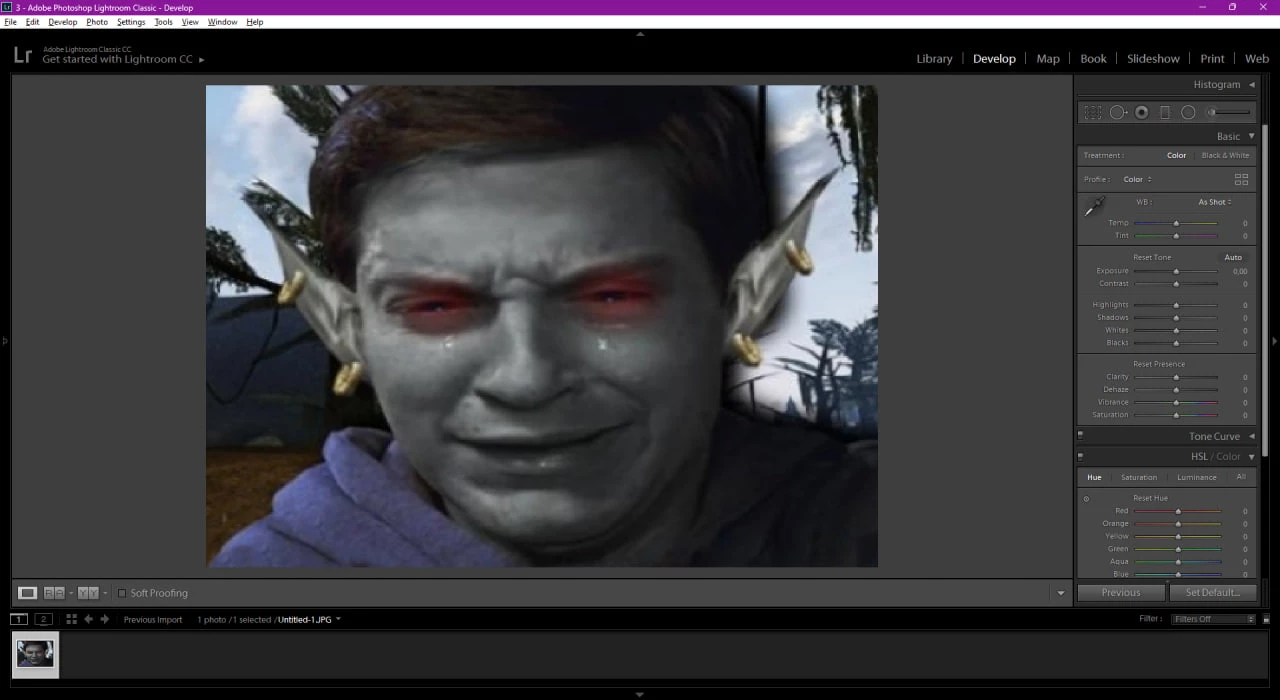
Task: Open the Settings menu
Action: click(x=131, y=22)
